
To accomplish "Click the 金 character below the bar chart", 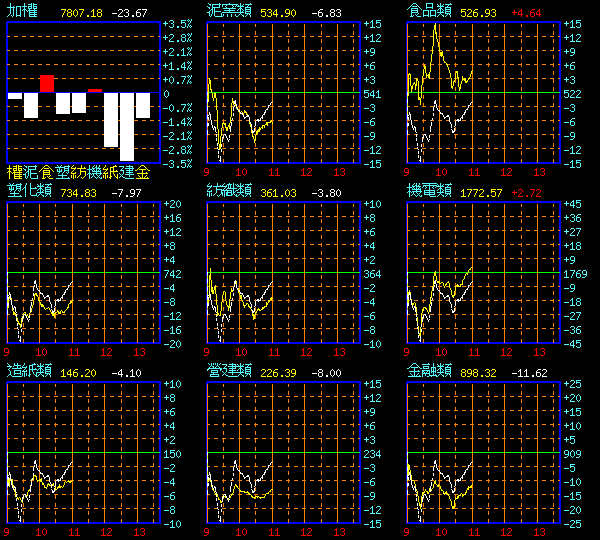I will (x=142, y=173).
